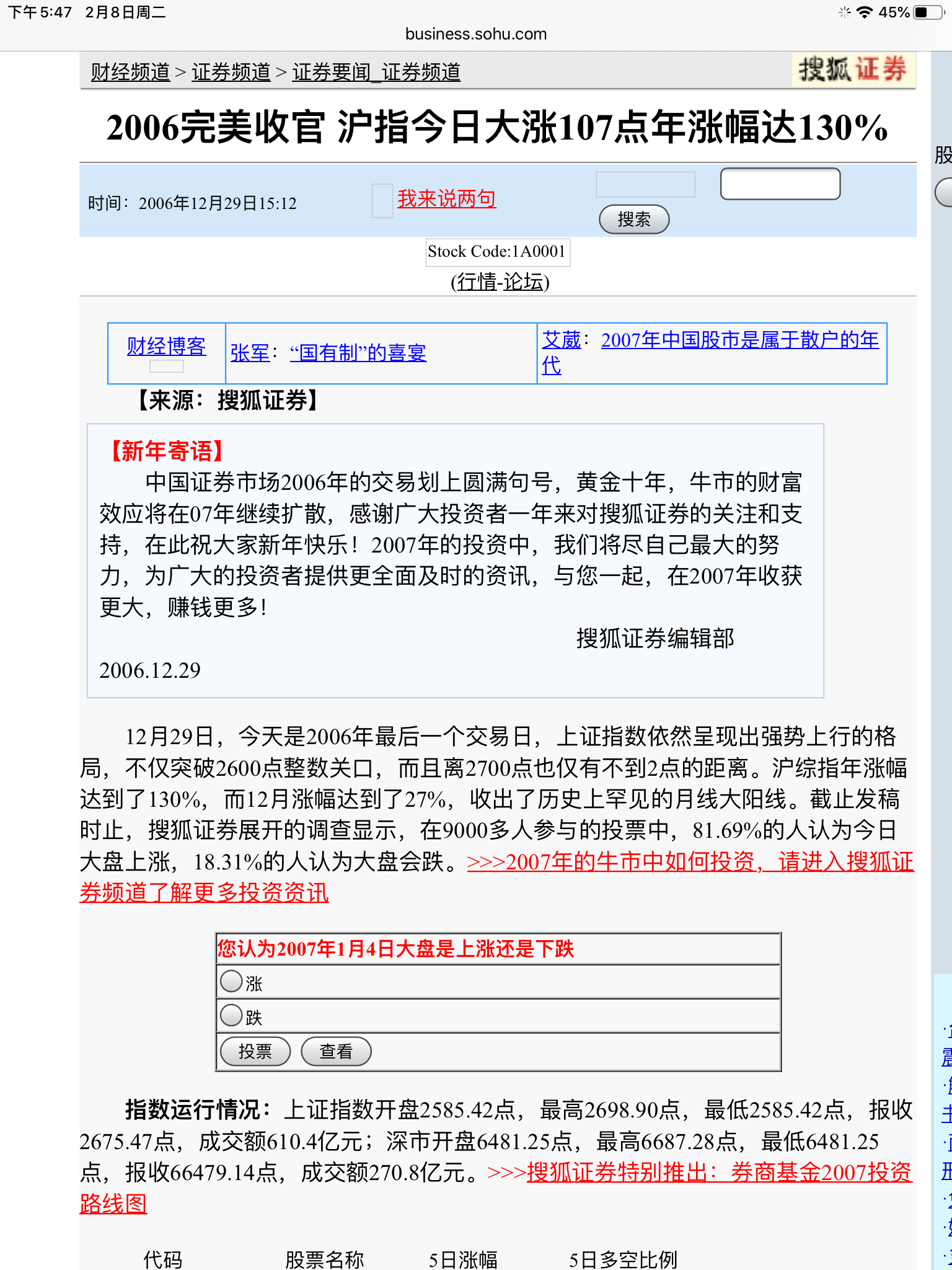Screen dimensions: 952x1270
Task: Select the 跌 radio button
Action: (232, 1015)
